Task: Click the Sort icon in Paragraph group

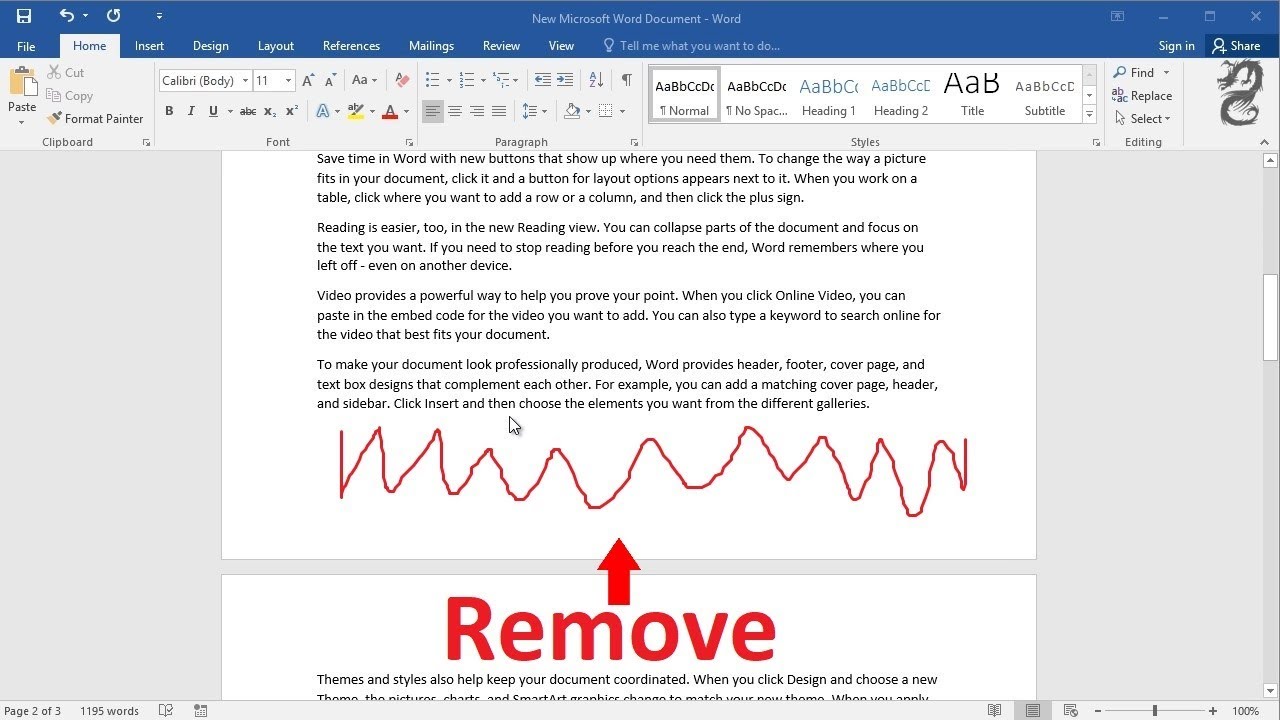Action: (596, 80)
